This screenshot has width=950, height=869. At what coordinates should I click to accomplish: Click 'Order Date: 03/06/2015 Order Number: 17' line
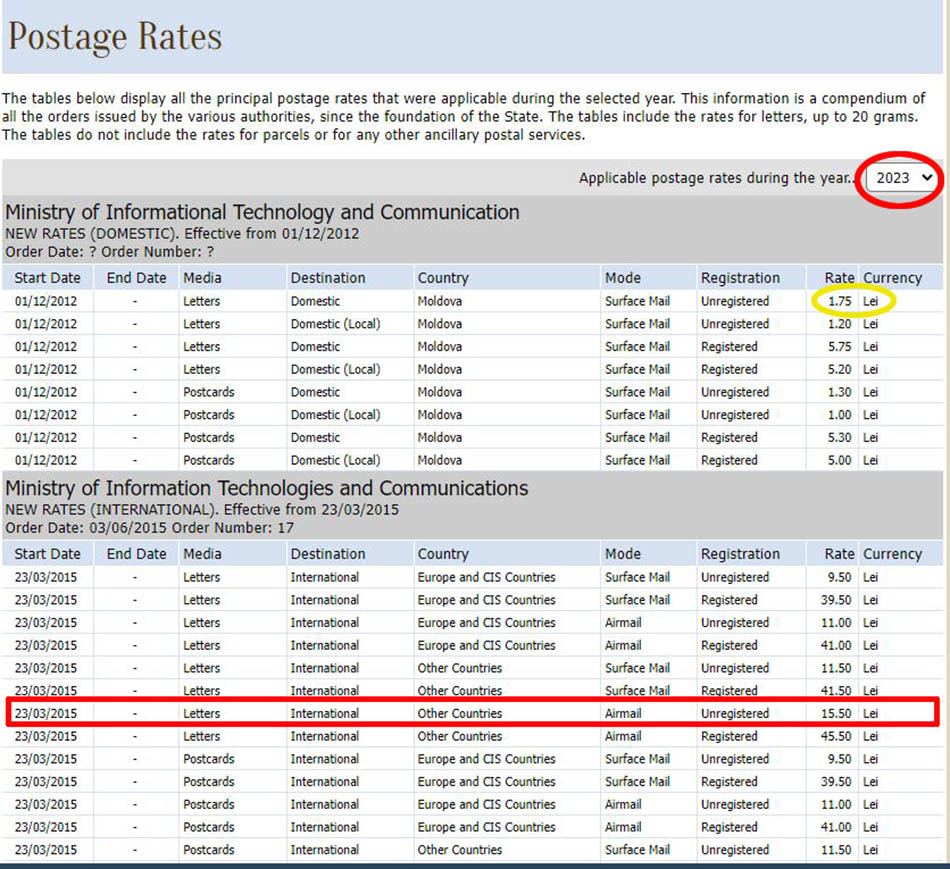(149, 528)
